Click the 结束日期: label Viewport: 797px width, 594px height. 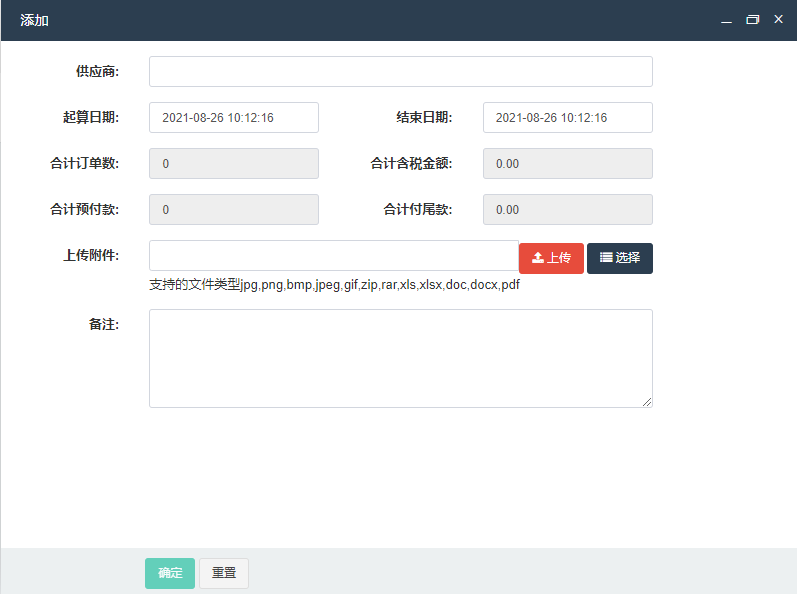[x=424, y=117]
